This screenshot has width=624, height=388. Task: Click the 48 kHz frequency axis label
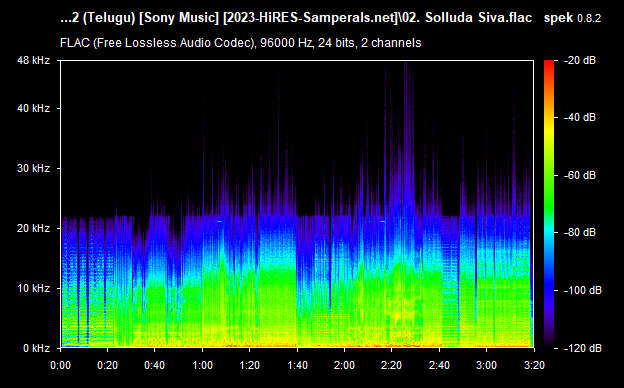(x=33, y=60)
